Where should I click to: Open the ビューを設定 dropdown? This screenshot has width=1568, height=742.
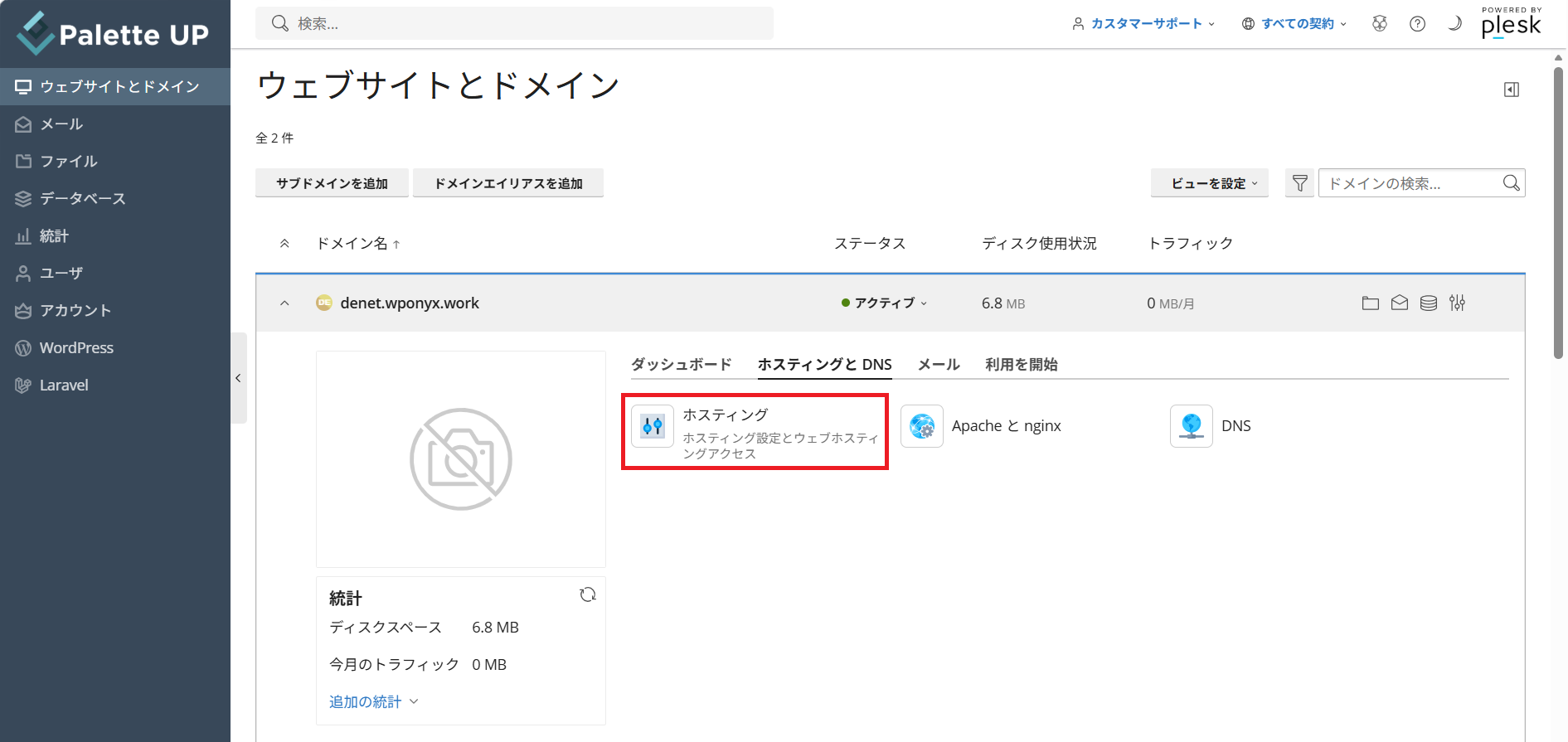click(1210, 183)
